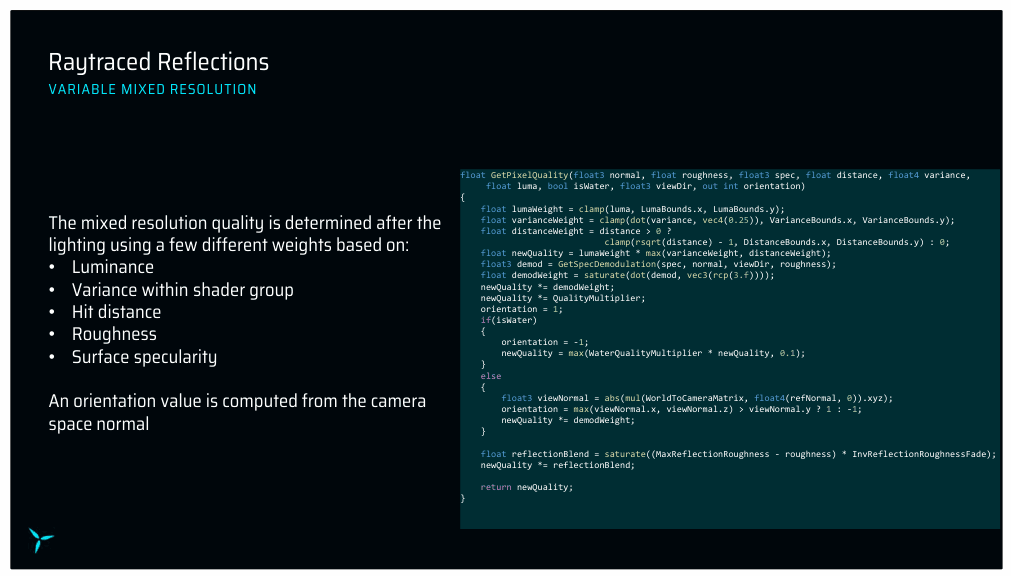Click the "Luminance" bullet point
This screenshot has height=576, width=1011.
pyautogui.click(x=113, y=267)
